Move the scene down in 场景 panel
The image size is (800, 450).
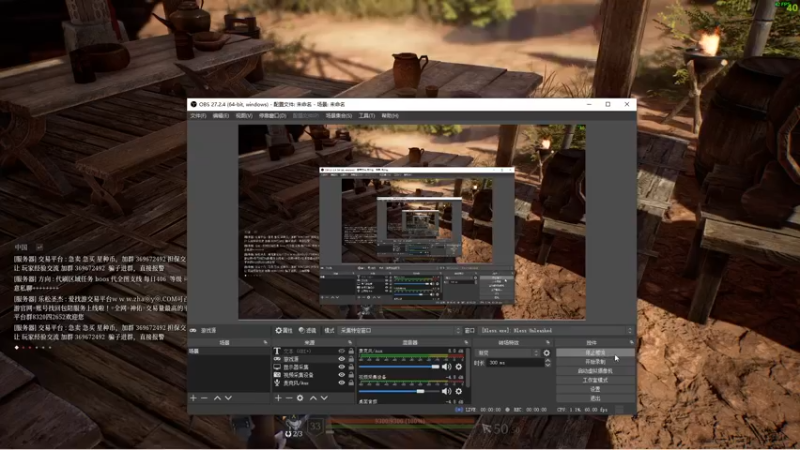[228, 398]
